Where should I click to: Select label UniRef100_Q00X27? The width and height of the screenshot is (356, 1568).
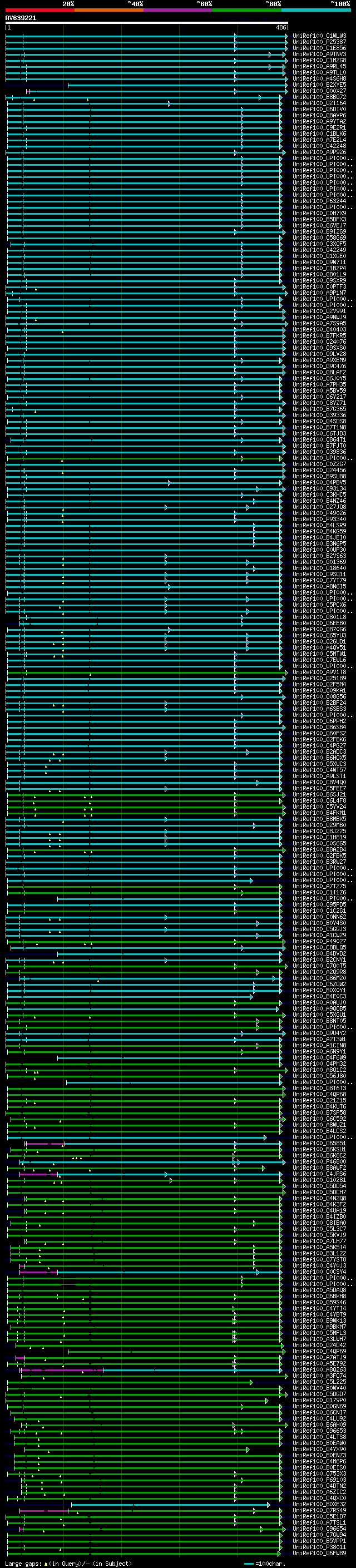[x=319, y=91]
